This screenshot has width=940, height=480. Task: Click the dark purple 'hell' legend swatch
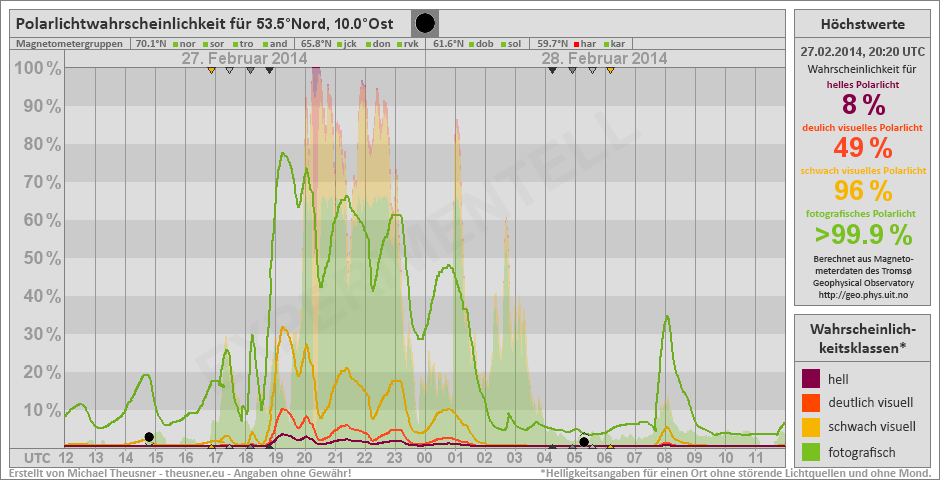812,378
